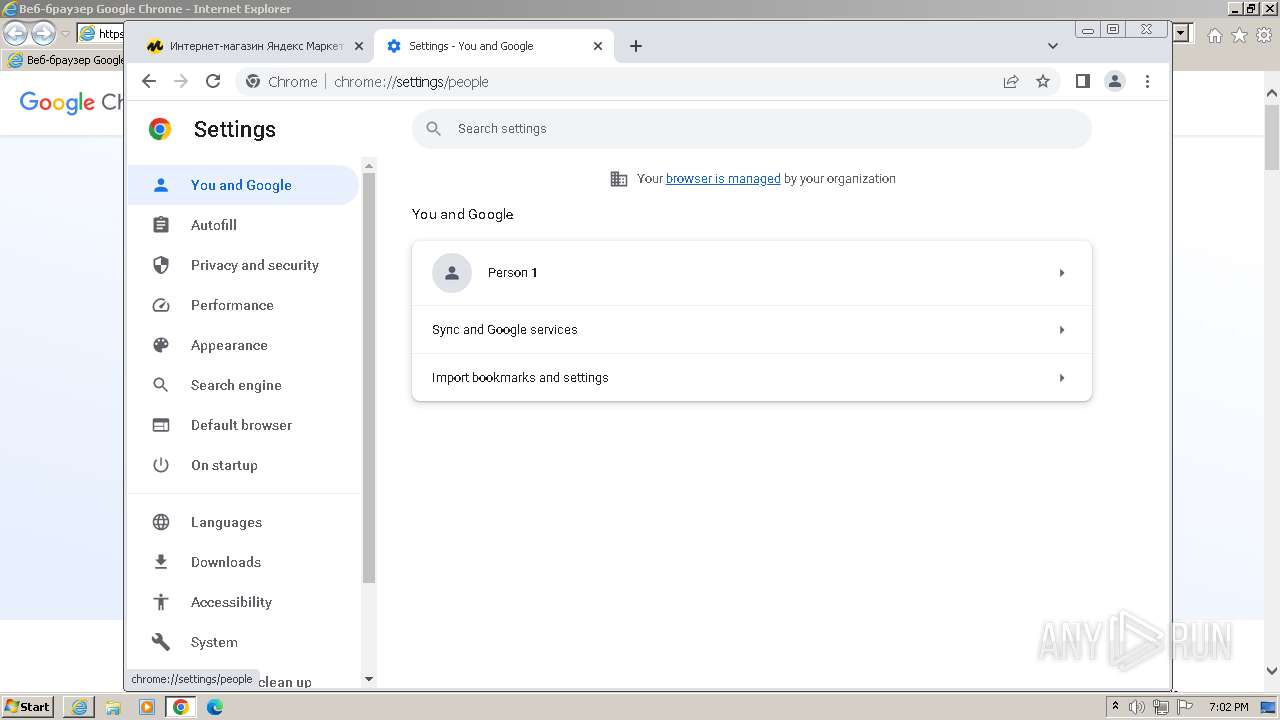1280x720 pixels.
Task: Close the Yandex Market tab
Action: click(359, 46)
